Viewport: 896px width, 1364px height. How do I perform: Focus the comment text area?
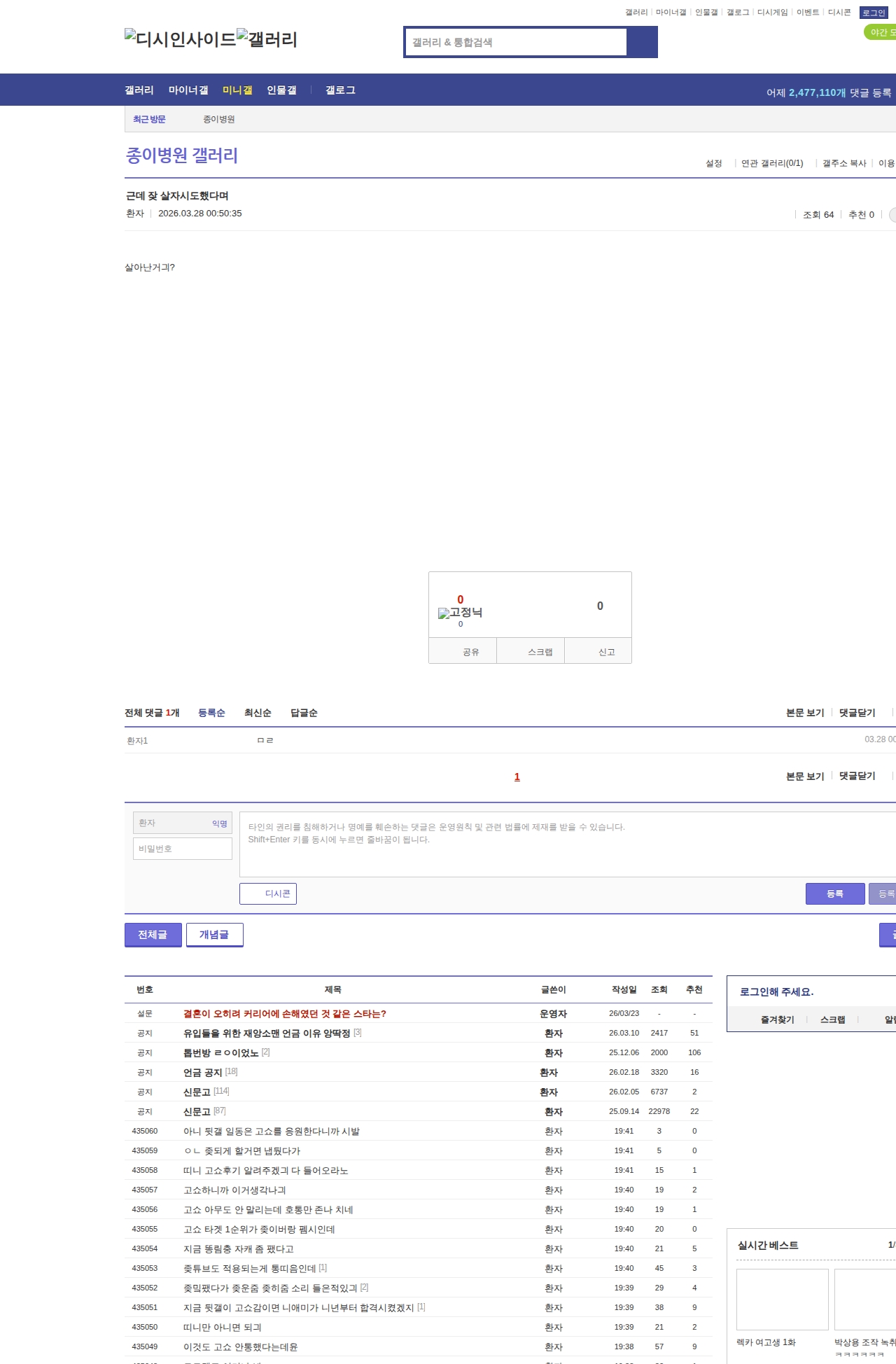567,844
